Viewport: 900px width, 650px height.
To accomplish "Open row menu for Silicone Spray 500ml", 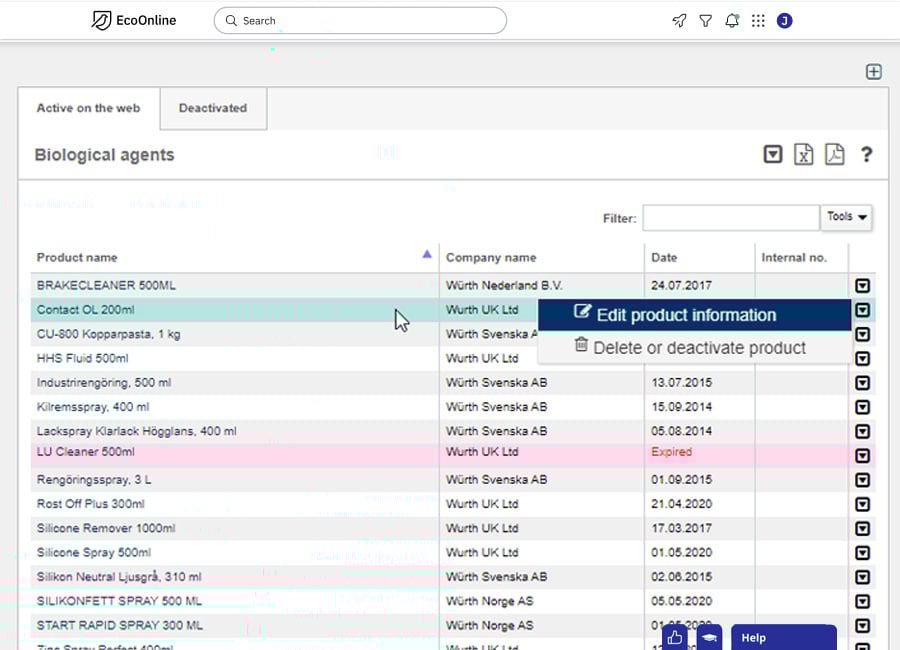I will [x=862, y=553].
